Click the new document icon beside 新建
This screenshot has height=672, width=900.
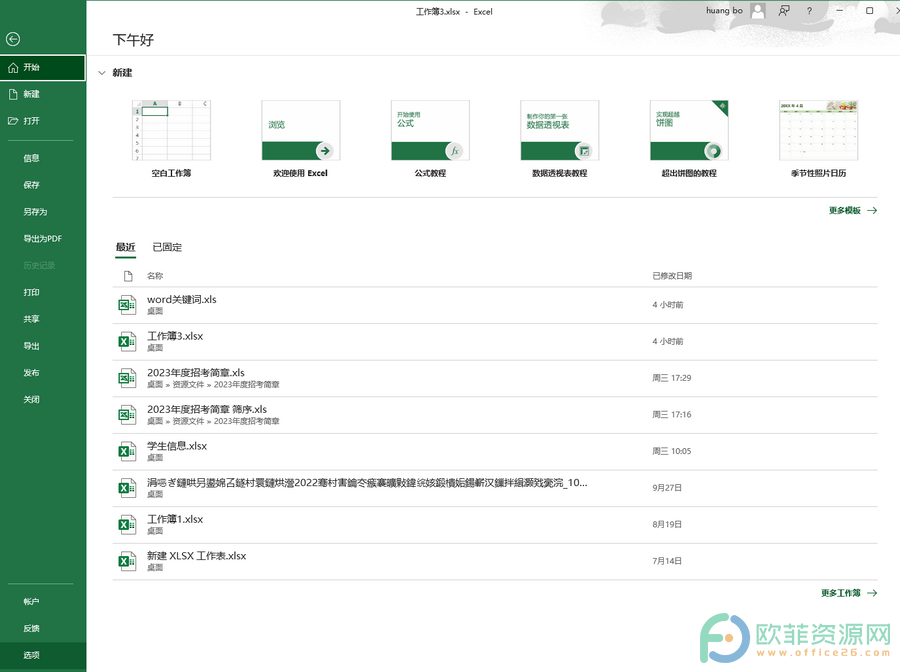[13, 94]
